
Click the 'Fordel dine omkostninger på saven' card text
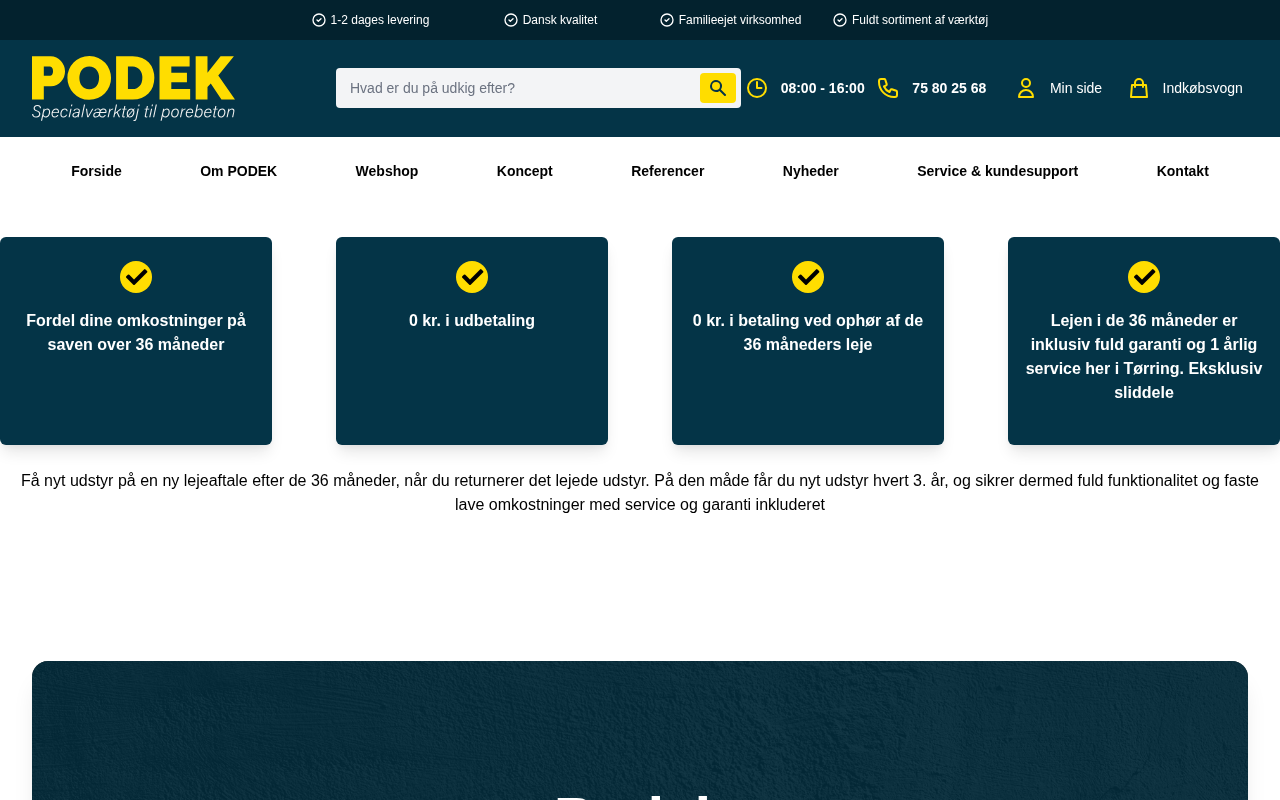(136, 333)
